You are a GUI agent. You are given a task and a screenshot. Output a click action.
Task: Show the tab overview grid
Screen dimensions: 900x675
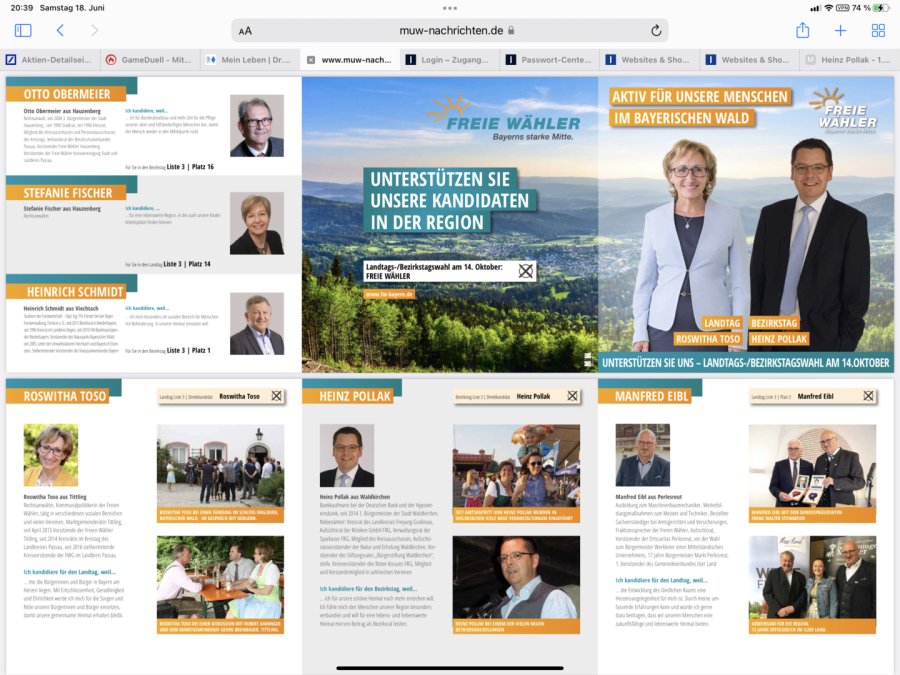point(878,31)
